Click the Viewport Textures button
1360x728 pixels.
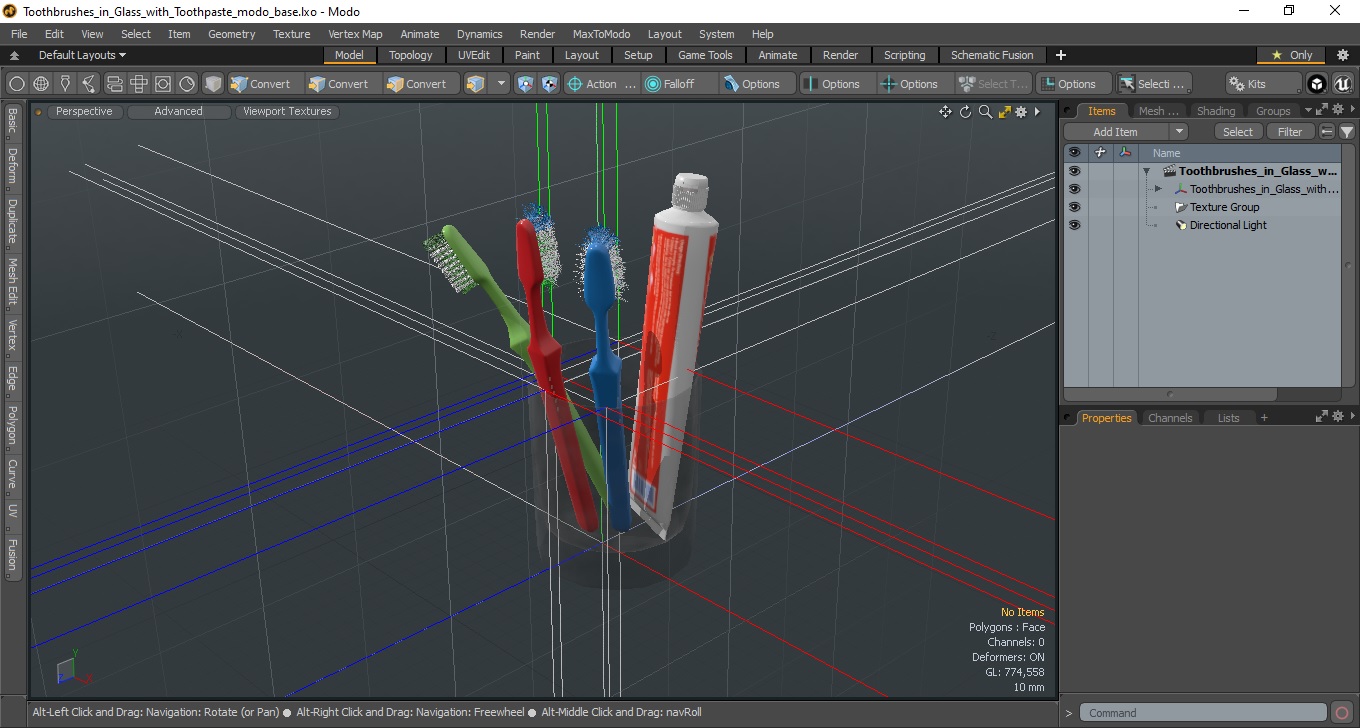click(287, 112)
